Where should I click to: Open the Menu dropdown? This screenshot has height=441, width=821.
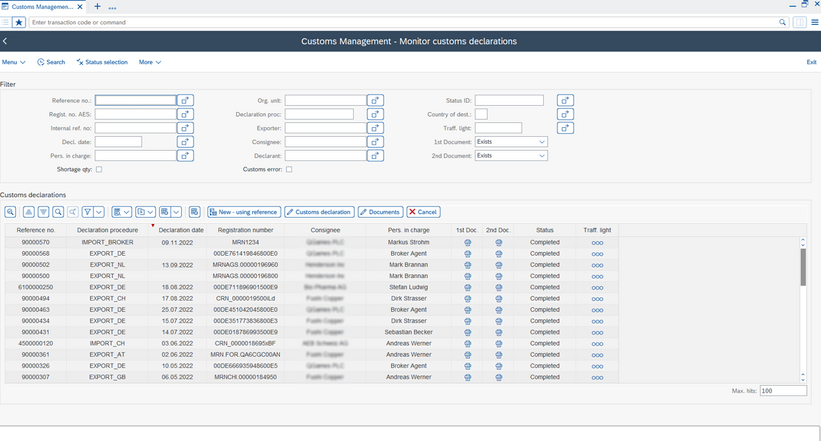tap(14, 62)
